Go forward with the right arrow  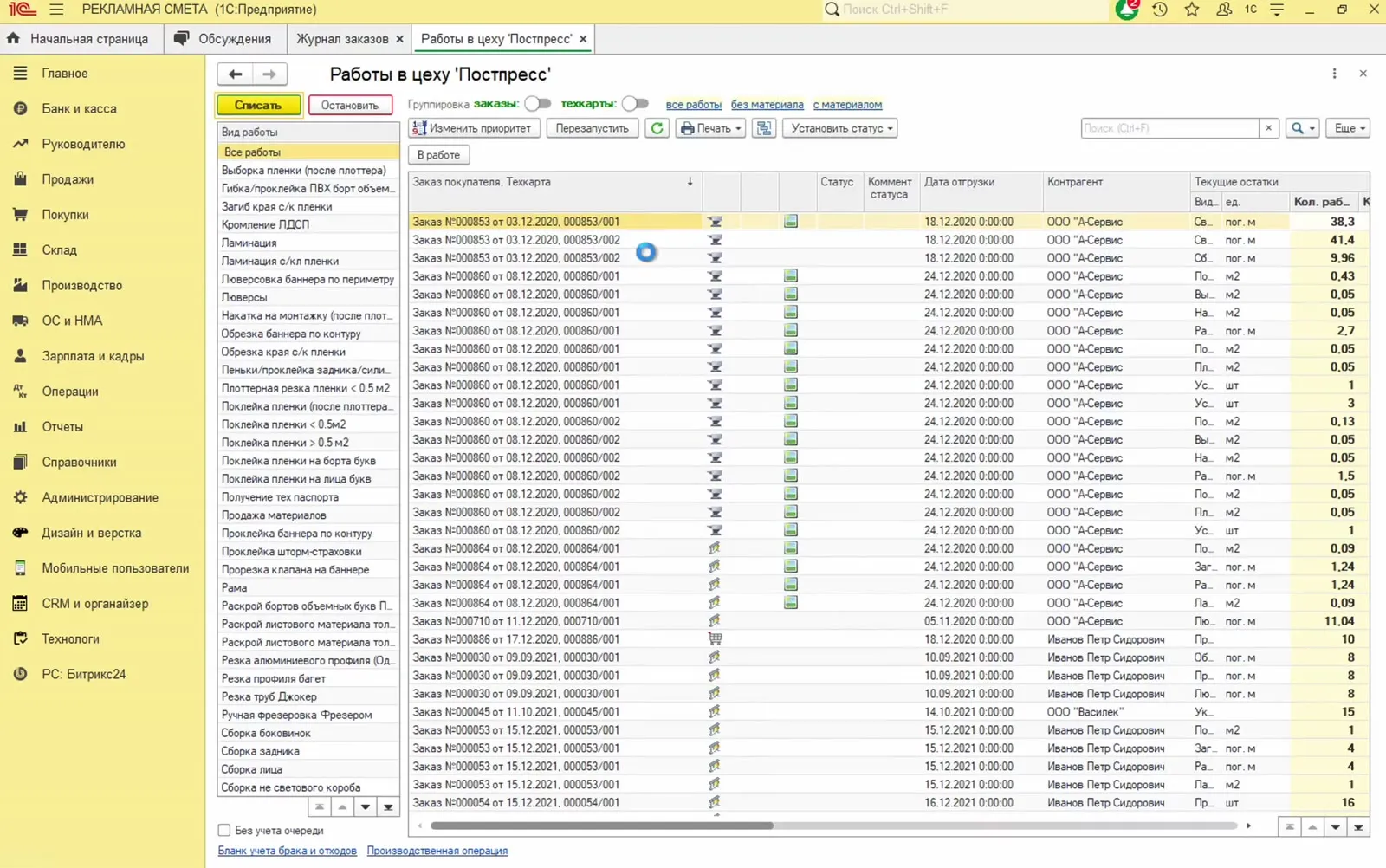[269, 74]
